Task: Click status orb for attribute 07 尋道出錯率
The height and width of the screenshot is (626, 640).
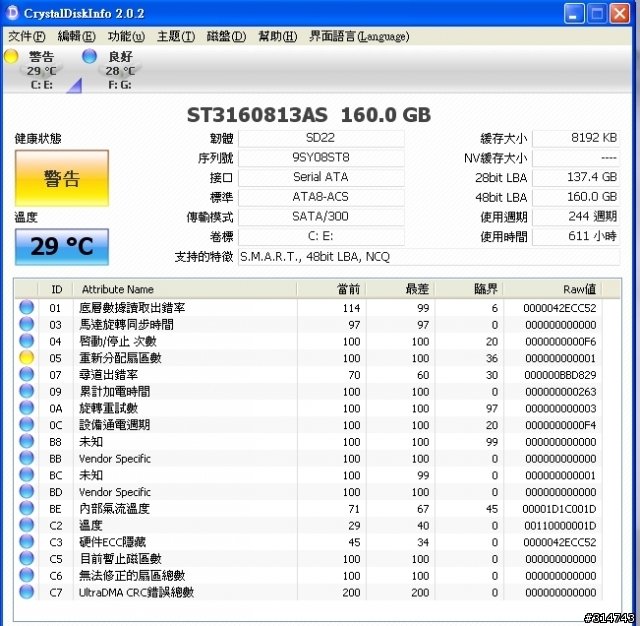Action: (x=27, y=374)
